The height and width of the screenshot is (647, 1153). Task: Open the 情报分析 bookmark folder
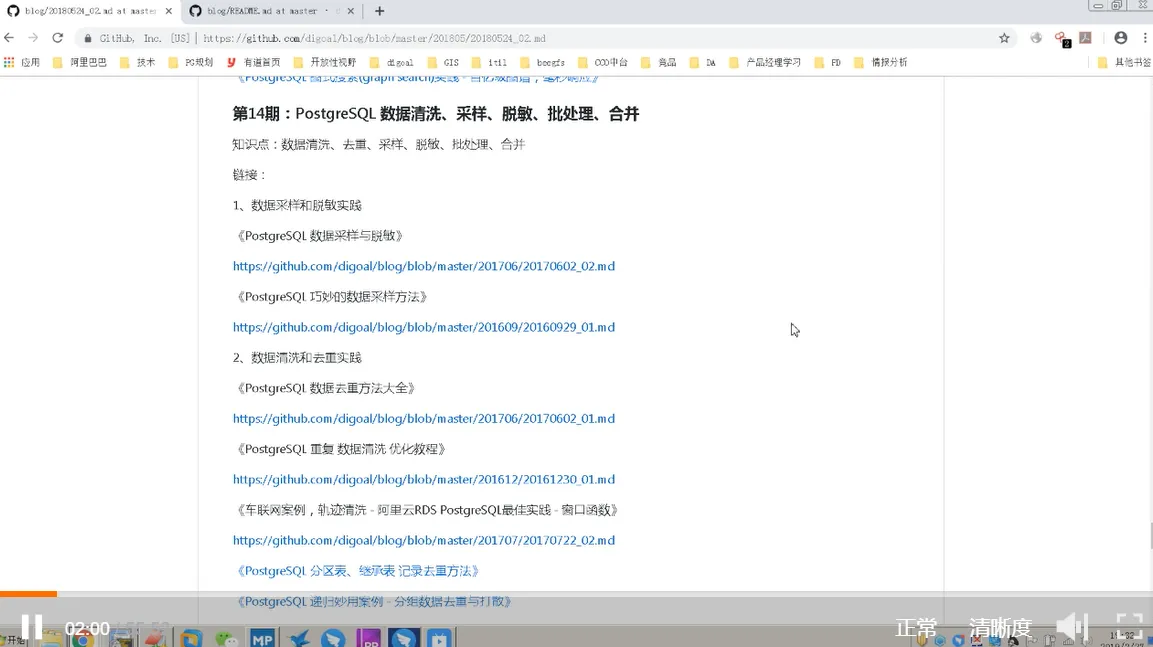click(881, 62)
